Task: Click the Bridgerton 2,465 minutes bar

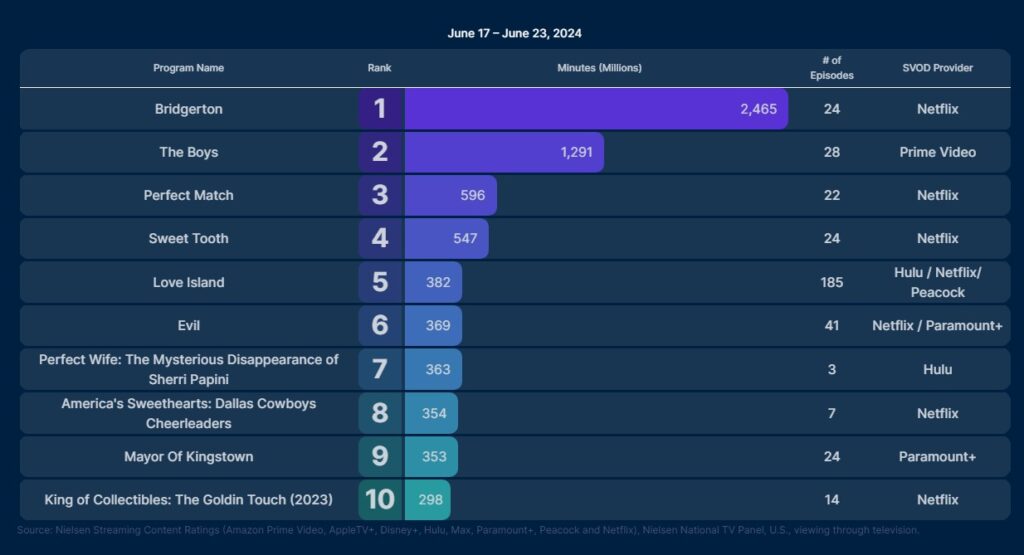Action: pos(596,109)
